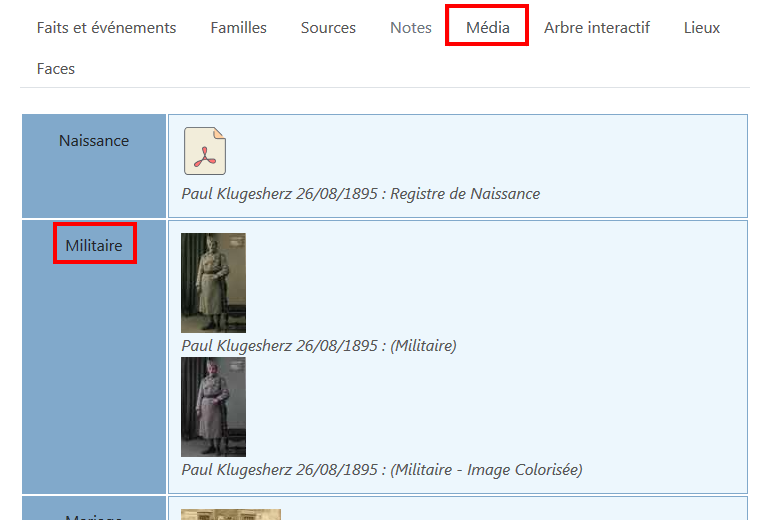Image resolution: width=762 pixels, height=523 pixels.
Task: Click the Mariage row label at bottom
Action: (x=94, y=517)
